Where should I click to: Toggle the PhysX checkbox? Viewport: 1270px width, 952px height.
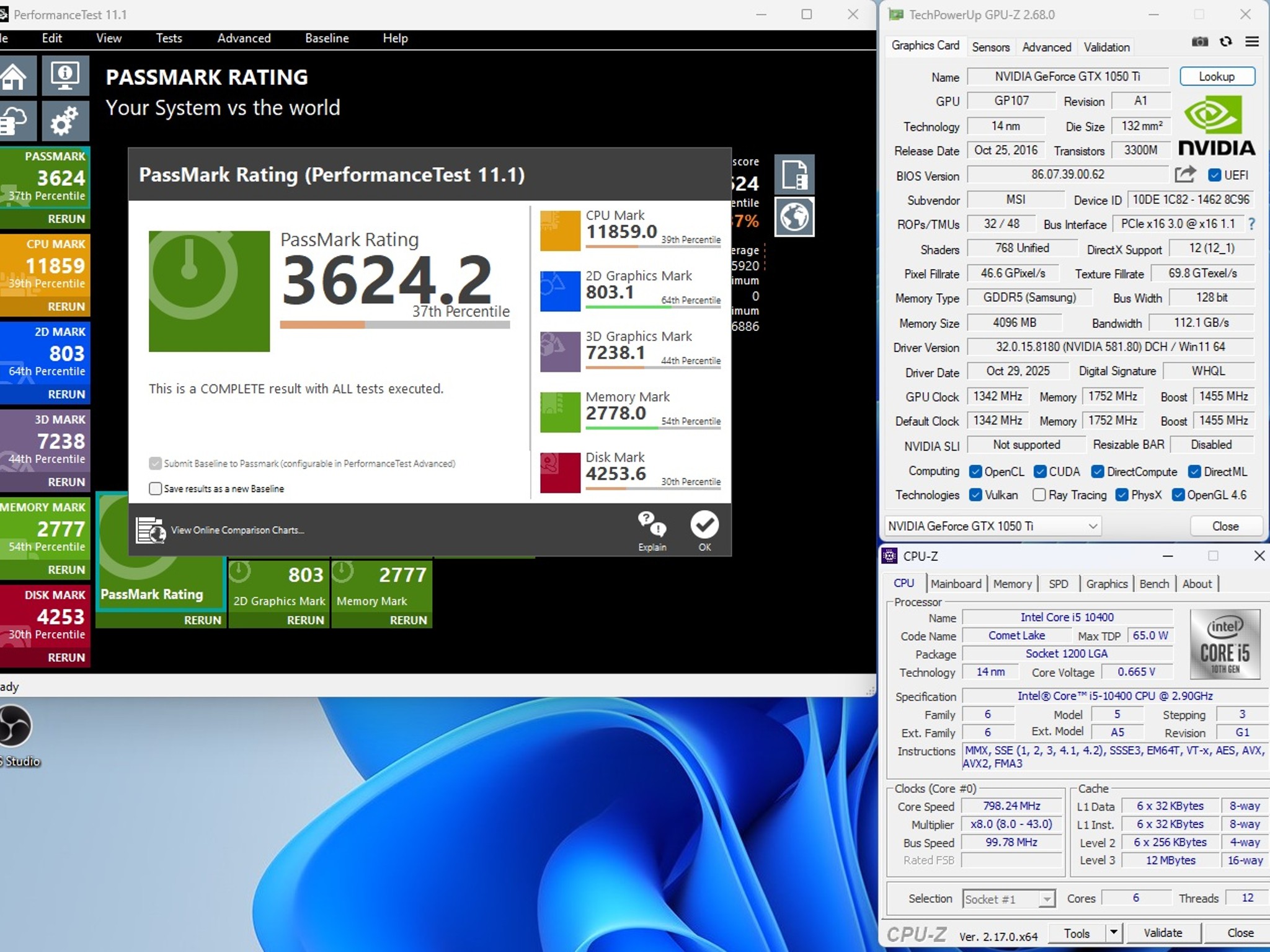click(1122, 495)
